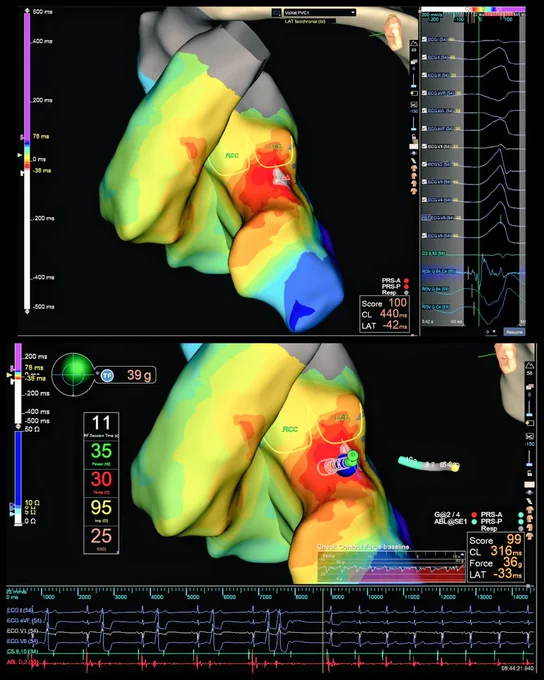Click the 200 mm/s sweep speed label

coord(431,15)
